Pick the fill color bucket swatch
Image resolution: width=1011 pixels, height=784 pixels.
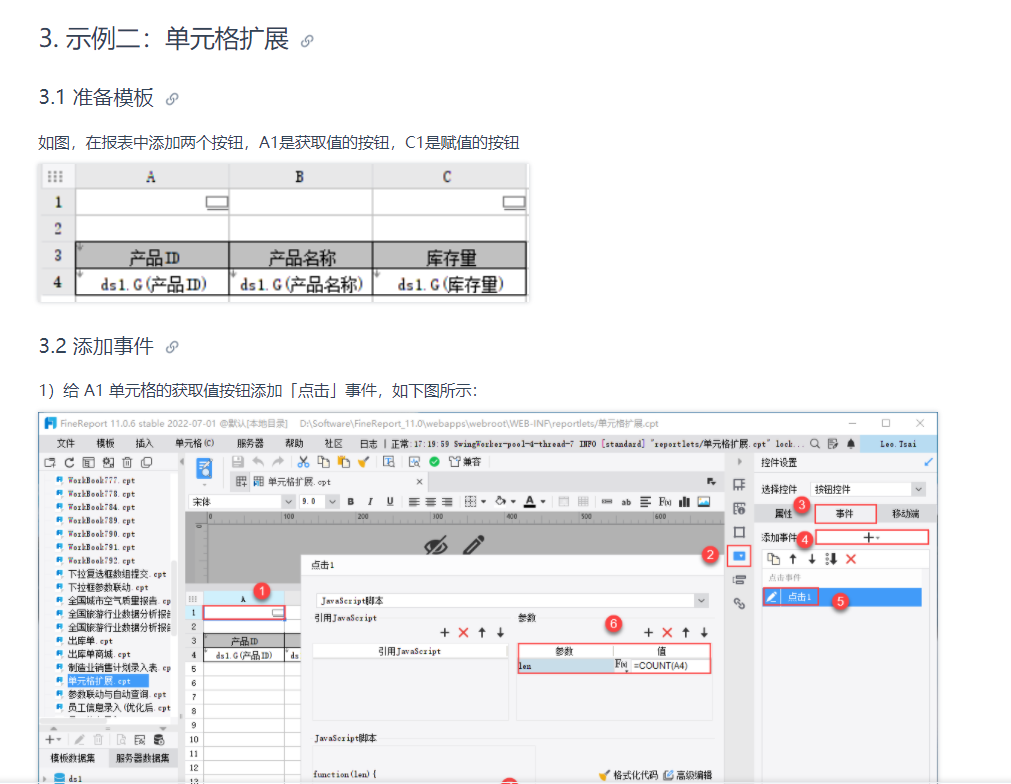pos(500,502)
